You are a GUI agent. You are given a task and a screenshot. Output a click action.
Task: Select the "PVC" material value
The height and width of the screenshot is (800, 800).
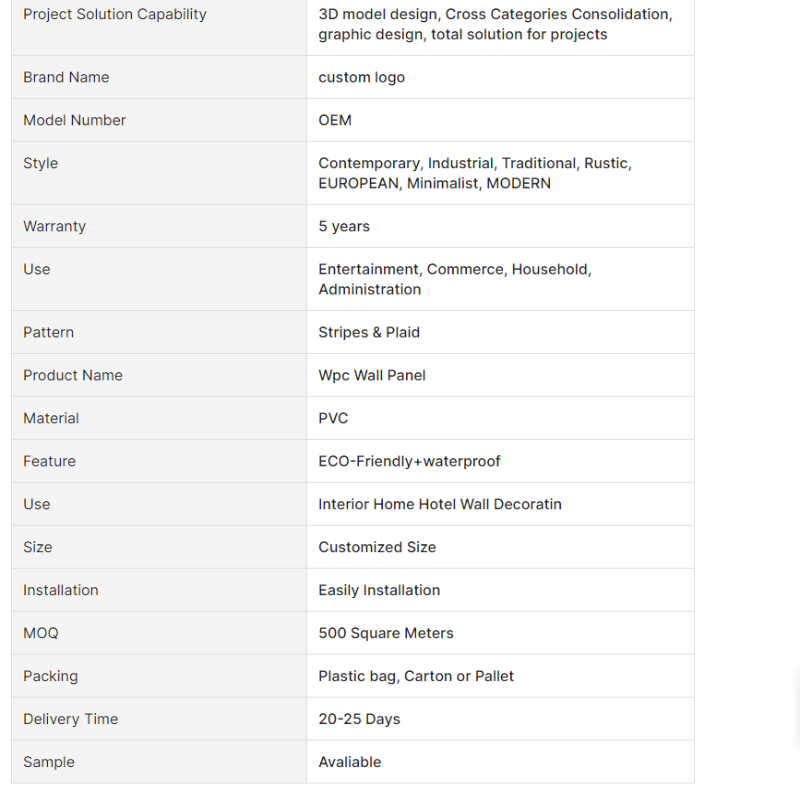point(333,418)
